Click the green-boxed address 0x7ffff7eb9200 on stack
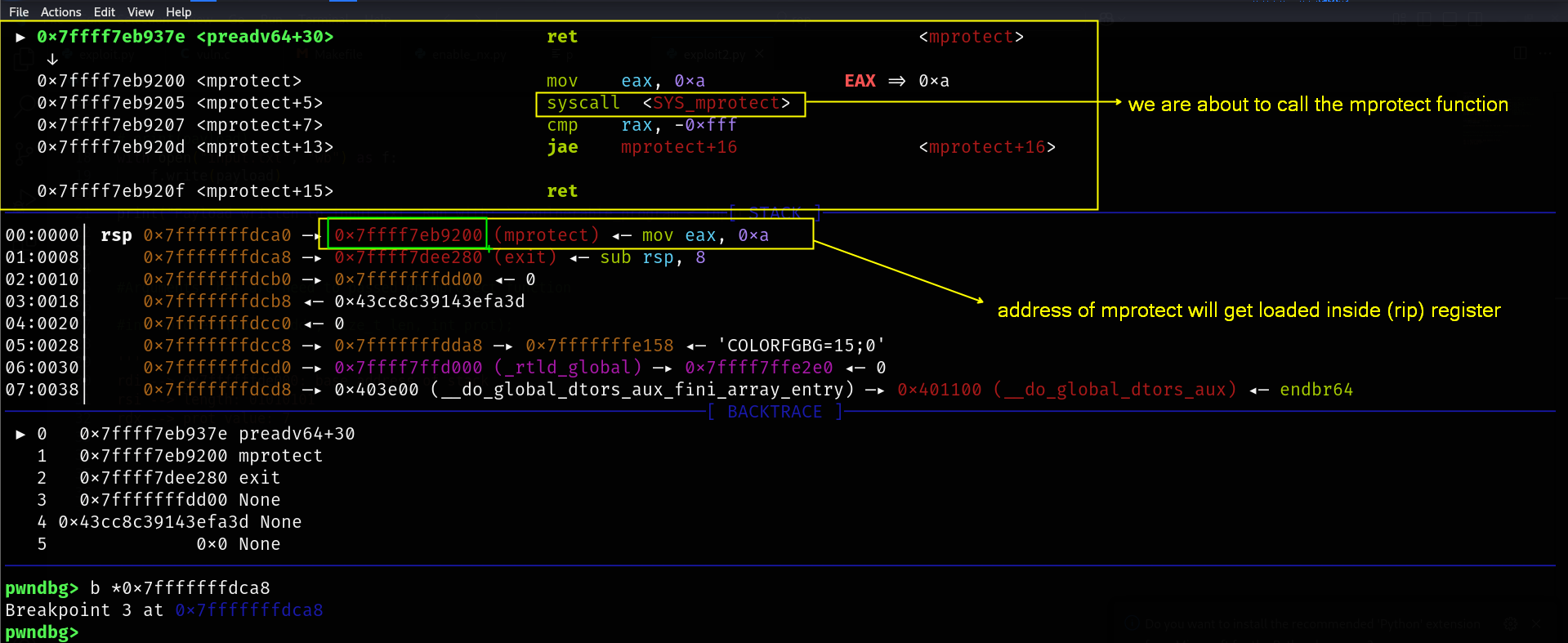1568x643 pixels. coord(408,235)
